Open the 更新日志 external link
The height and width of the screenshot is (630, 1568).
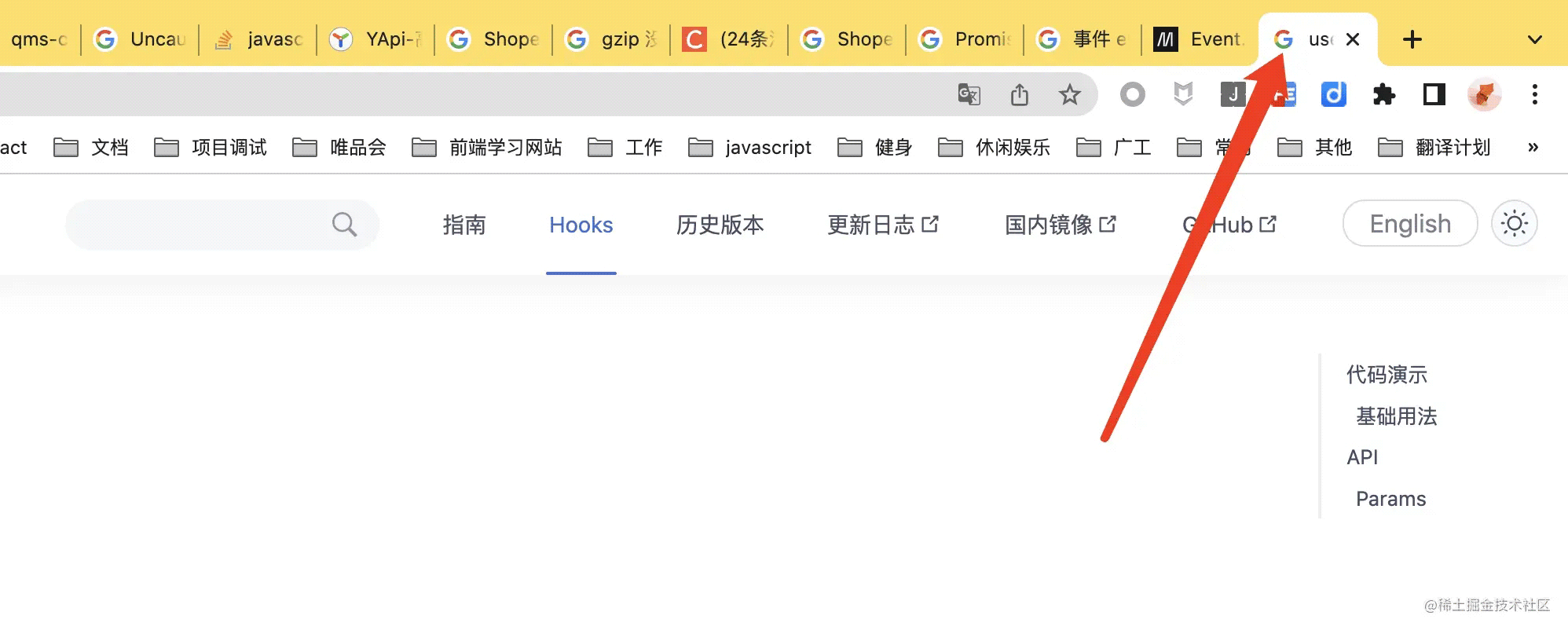(882, 225)
